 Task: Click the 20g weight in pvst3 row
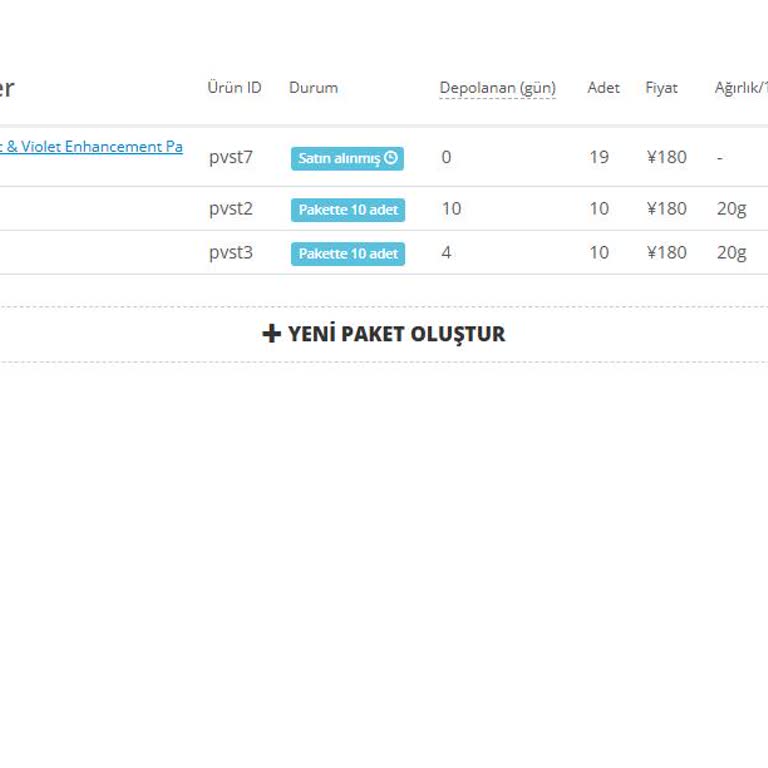[732, 253]
